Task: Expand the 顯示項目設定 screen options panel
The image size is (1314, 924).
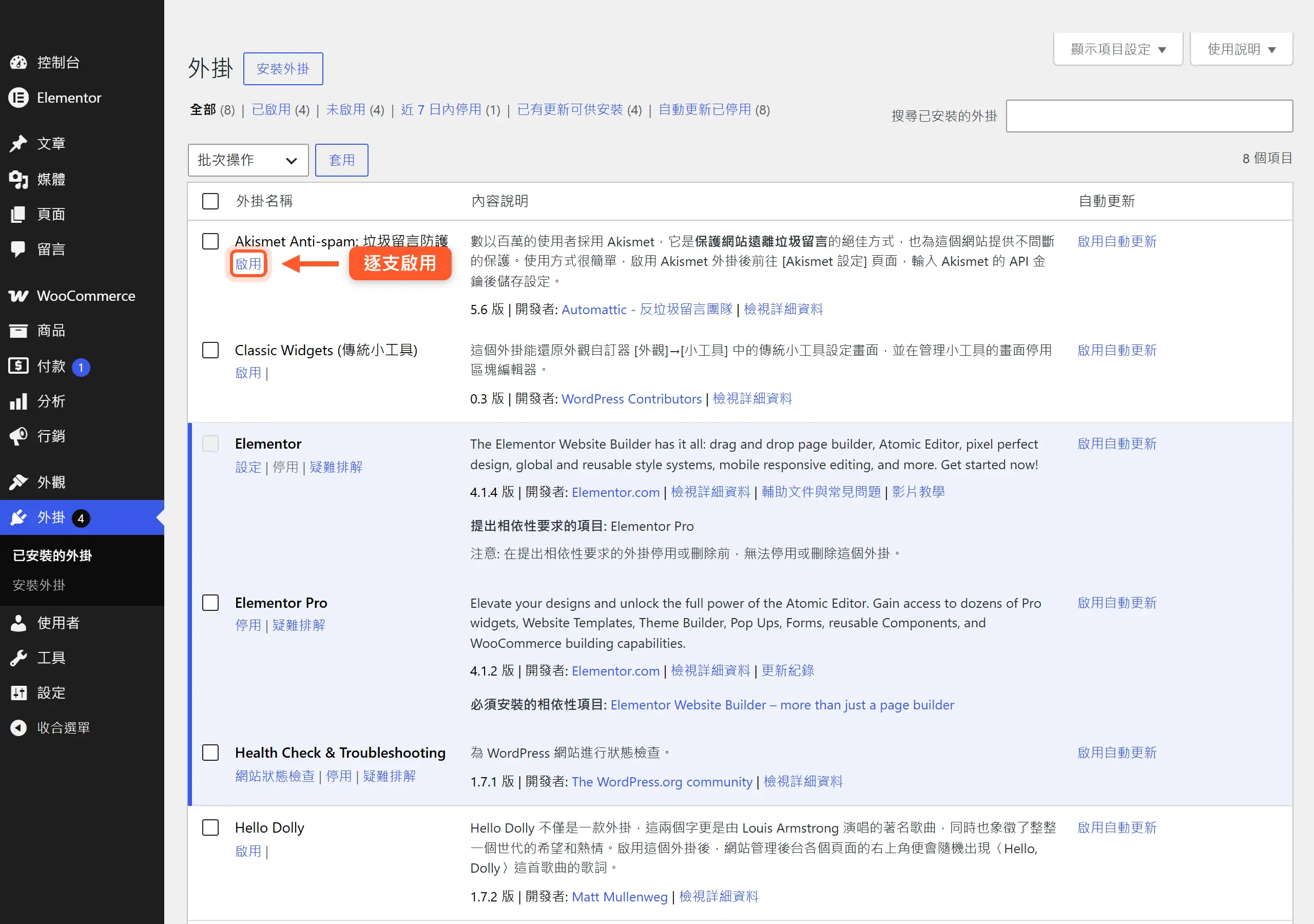Action: [1118, 49]
